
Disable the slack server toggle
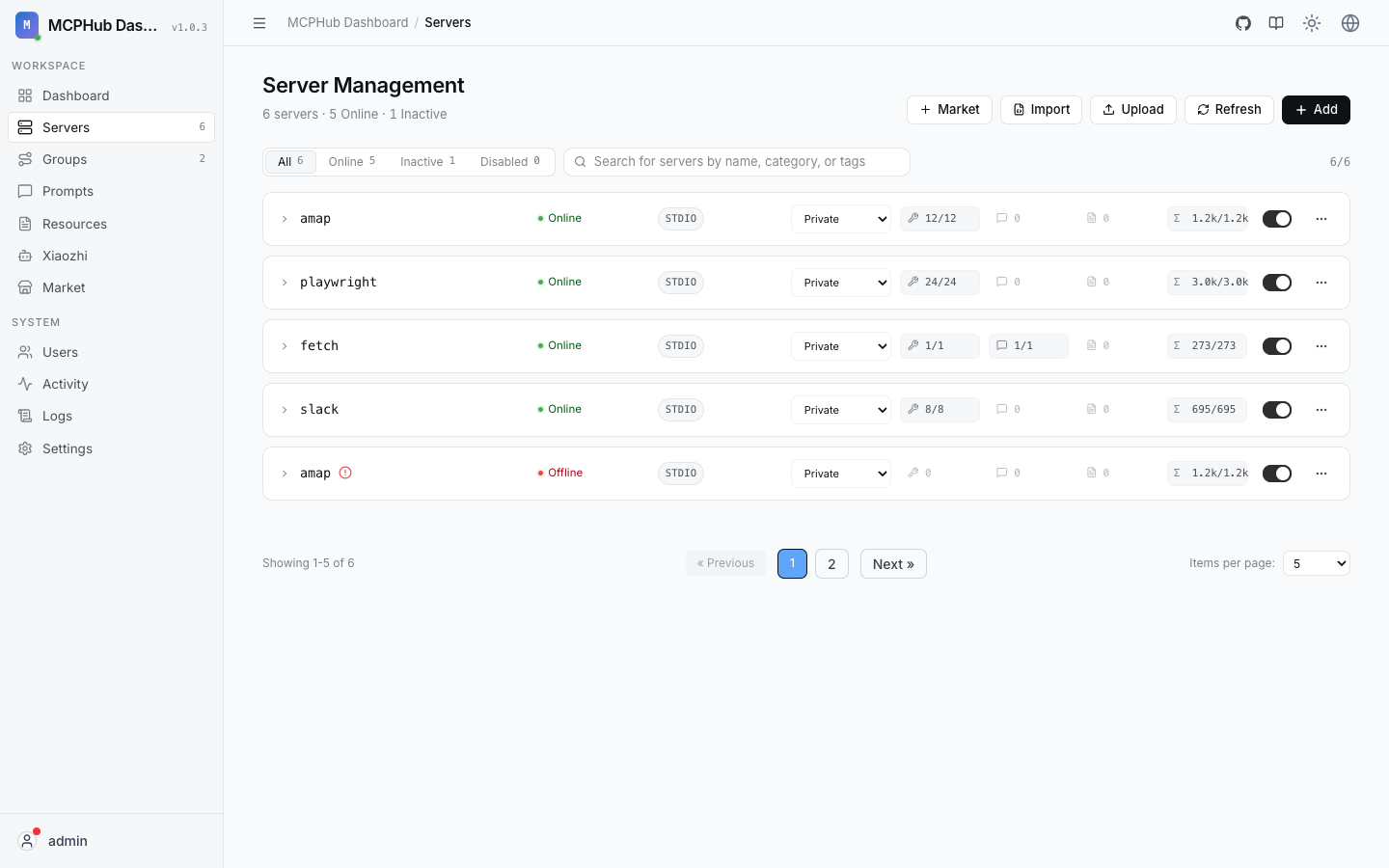pos(1277,410)
